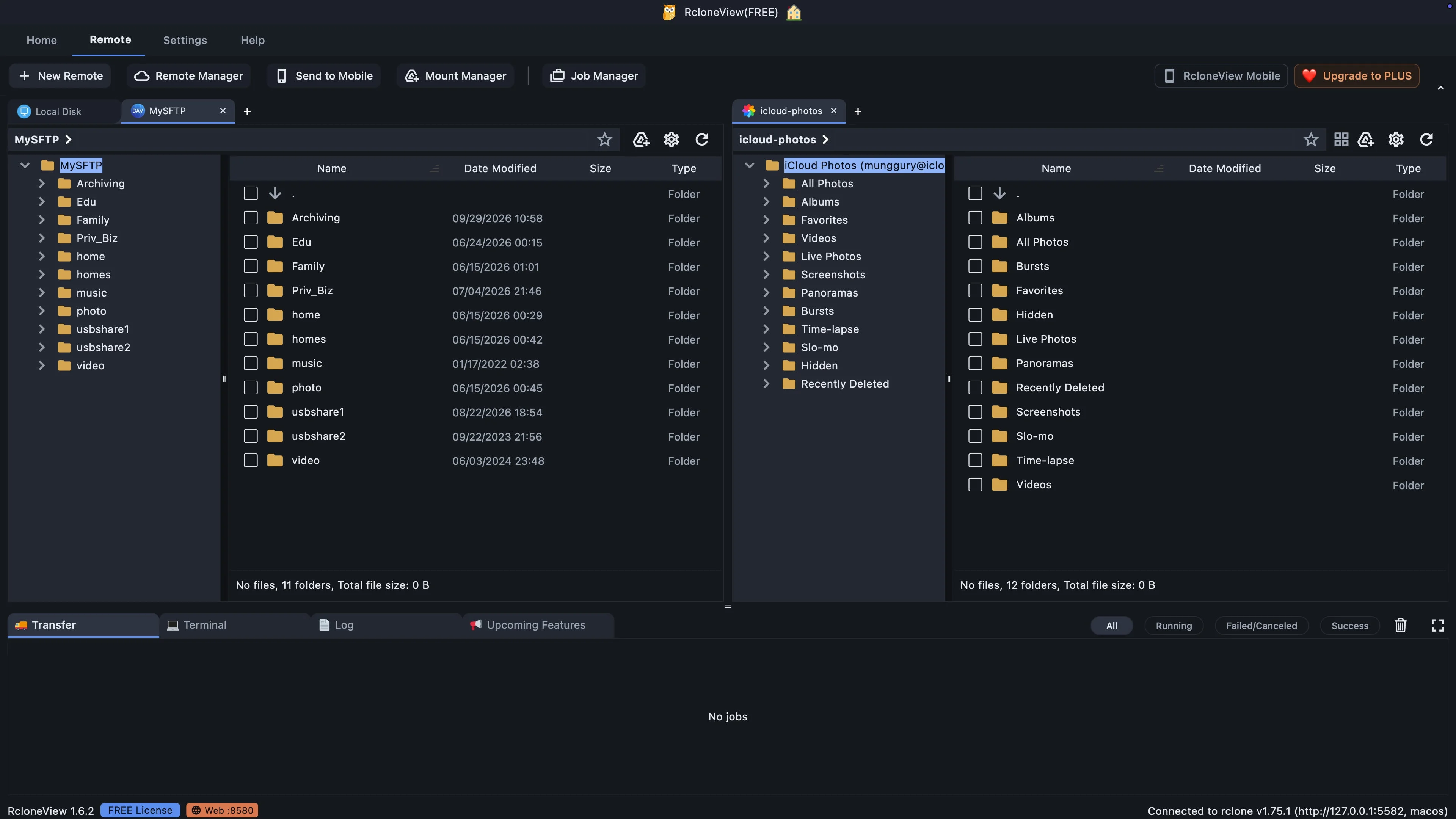The image size is (1456, 819).
Task: Switch icloud-photos panel to grid view
Action: 1341,140
